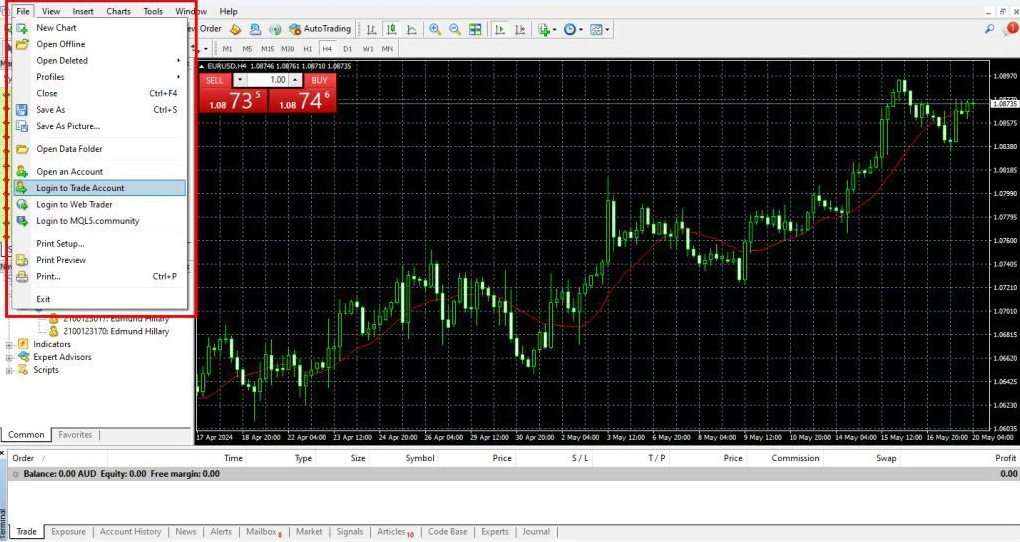Open the File menu
Image resolution: width=1020 pixels, height=542 pixels.
(x=23, y=11)
